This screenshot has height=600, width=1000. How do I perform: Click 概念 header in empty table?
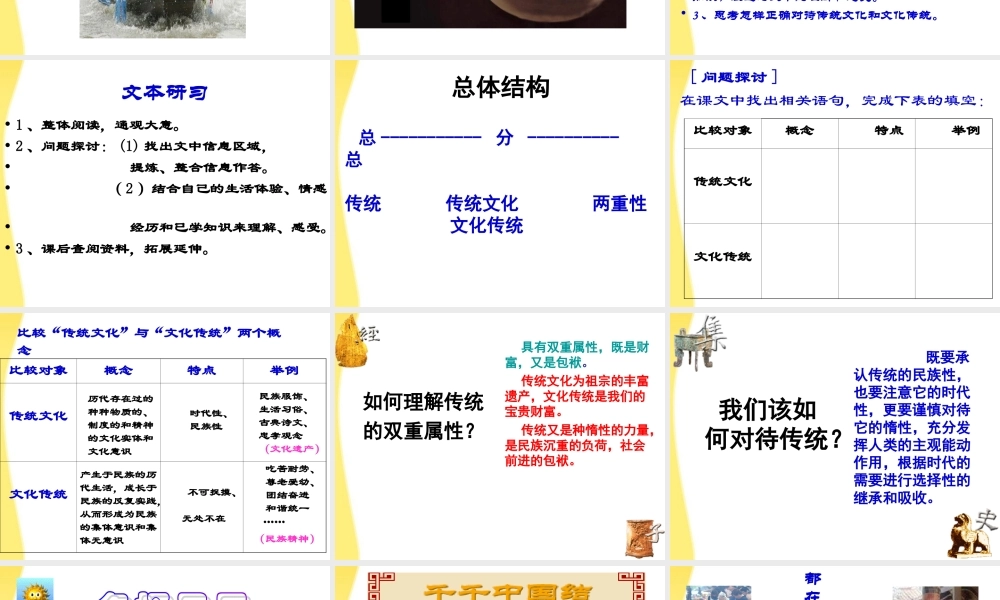pos(800,130)
